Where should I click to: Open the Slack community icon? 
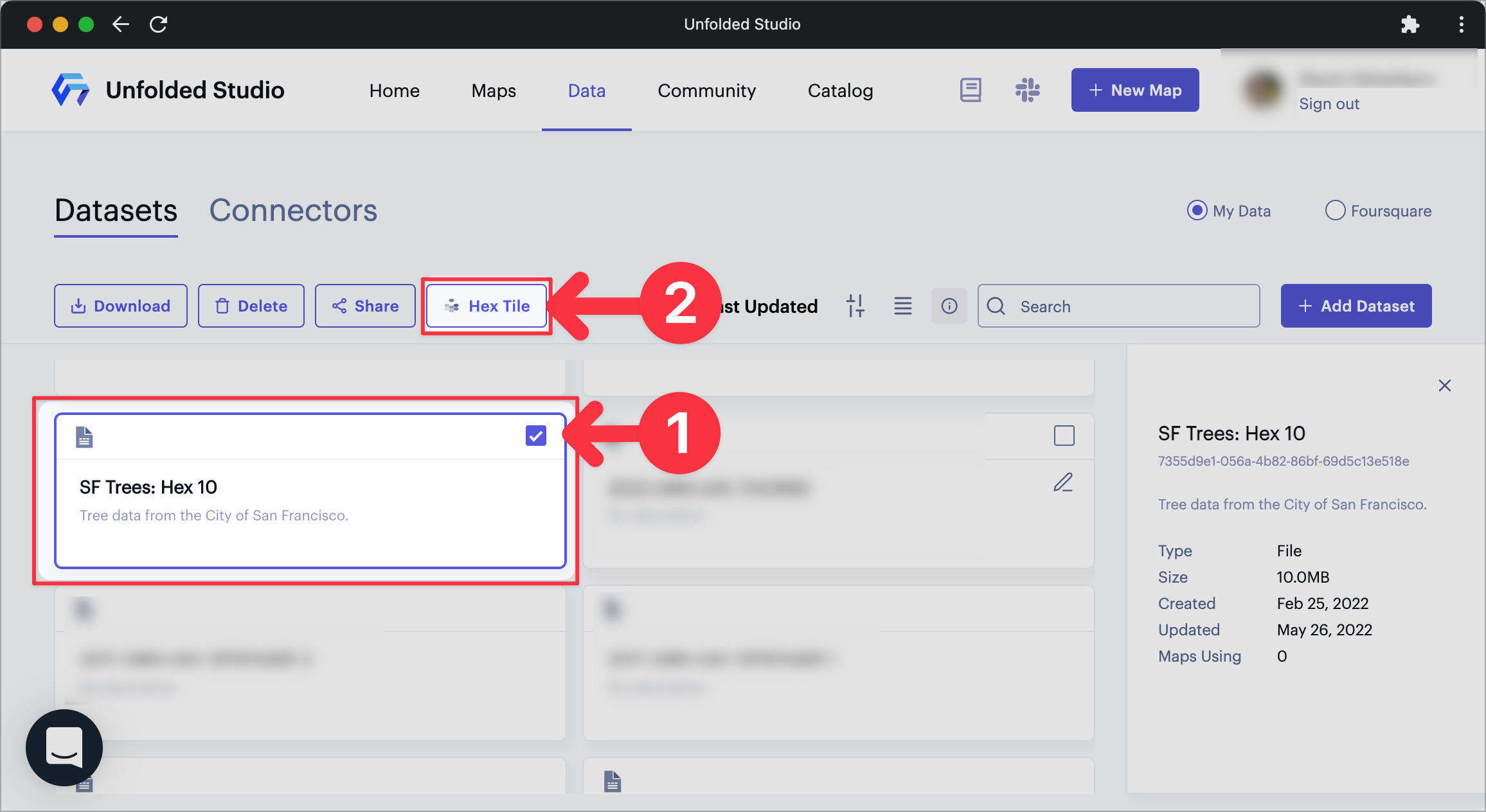point(1028,90)
